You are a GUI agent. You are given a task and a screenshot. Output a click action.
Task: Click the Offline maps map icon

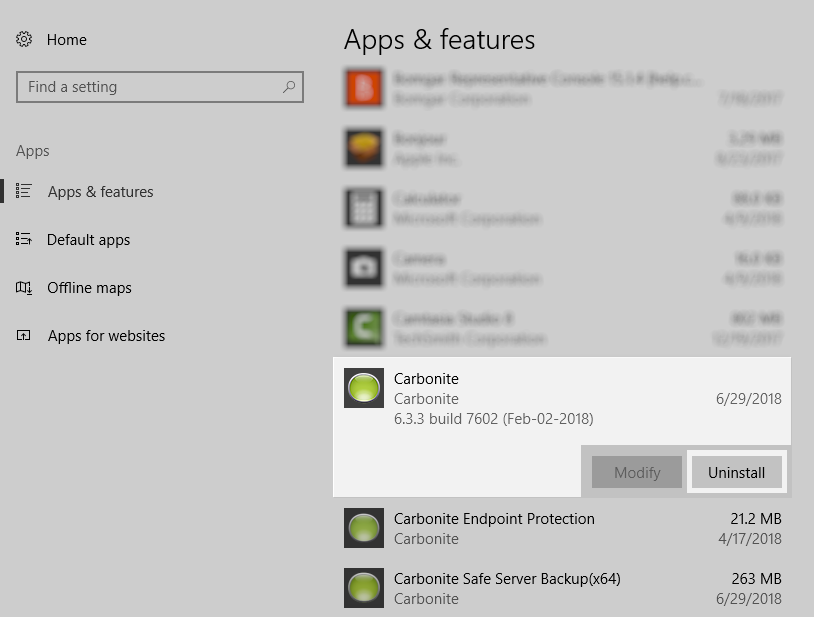[24, 288]
